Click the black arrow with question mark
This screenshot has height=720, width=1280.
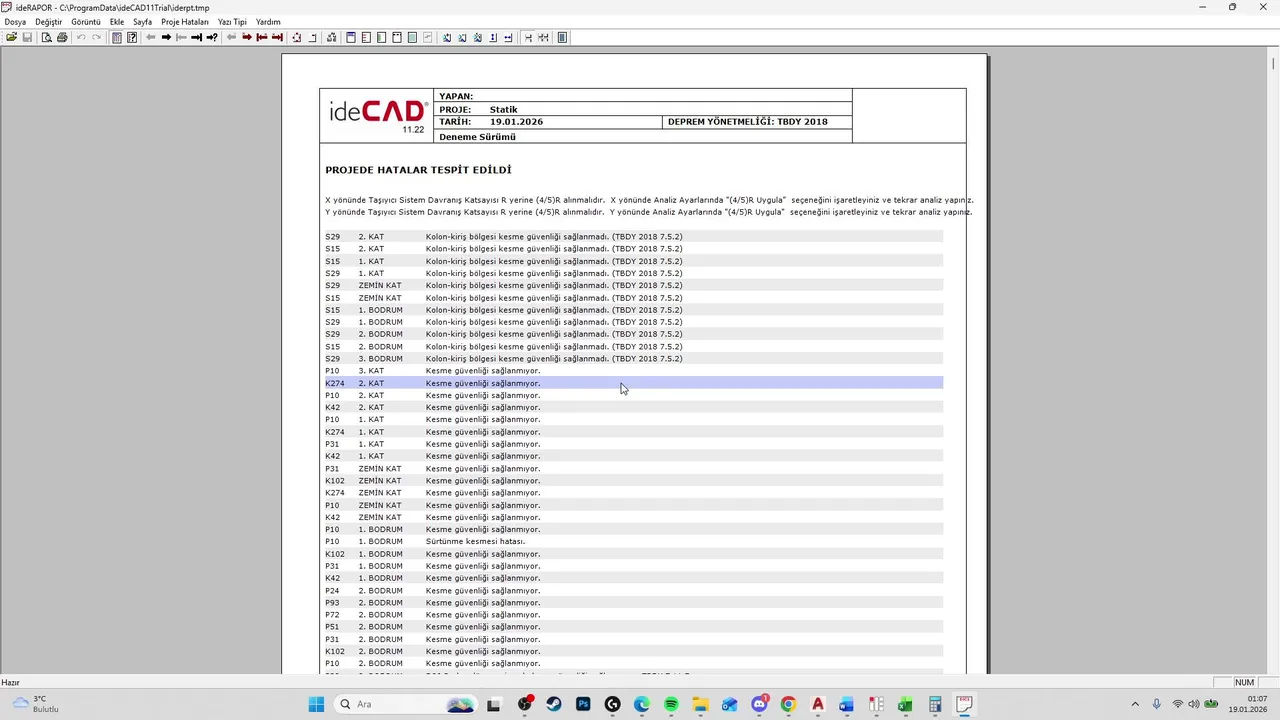(x=212, y=37)
